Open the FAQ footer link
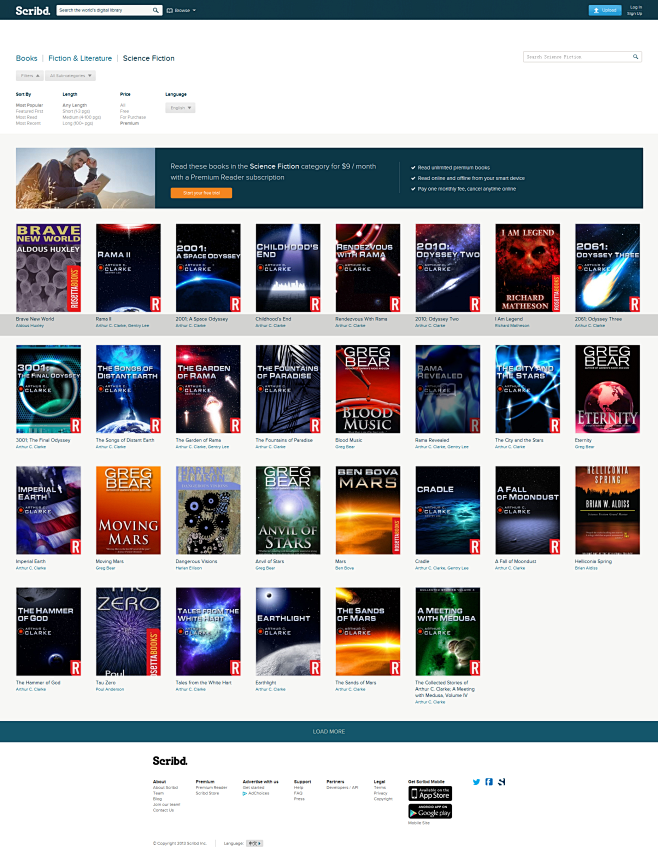Viewport: 658px width, 861px height. pos(298,793)
